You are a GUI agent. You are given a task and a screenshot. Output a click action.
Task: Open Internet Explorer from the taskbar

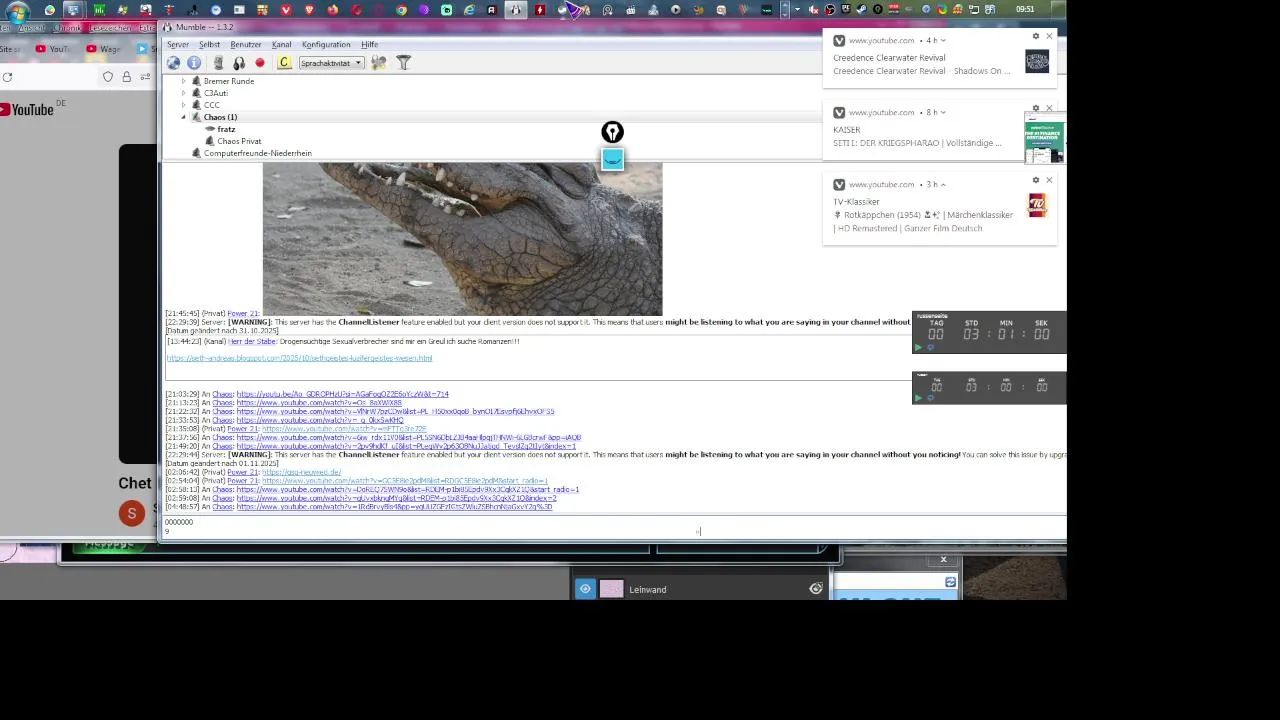tap(469, 10)
